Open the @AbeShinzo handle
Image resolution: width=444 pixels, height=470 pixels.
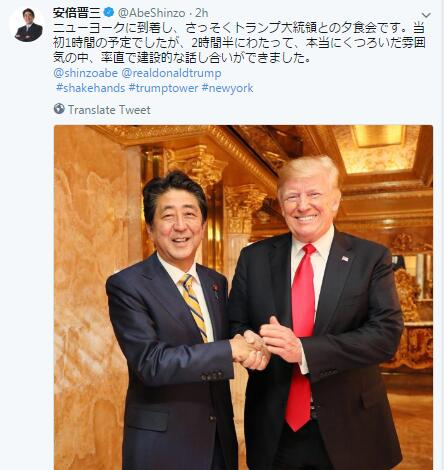click(x=152, y=13)
